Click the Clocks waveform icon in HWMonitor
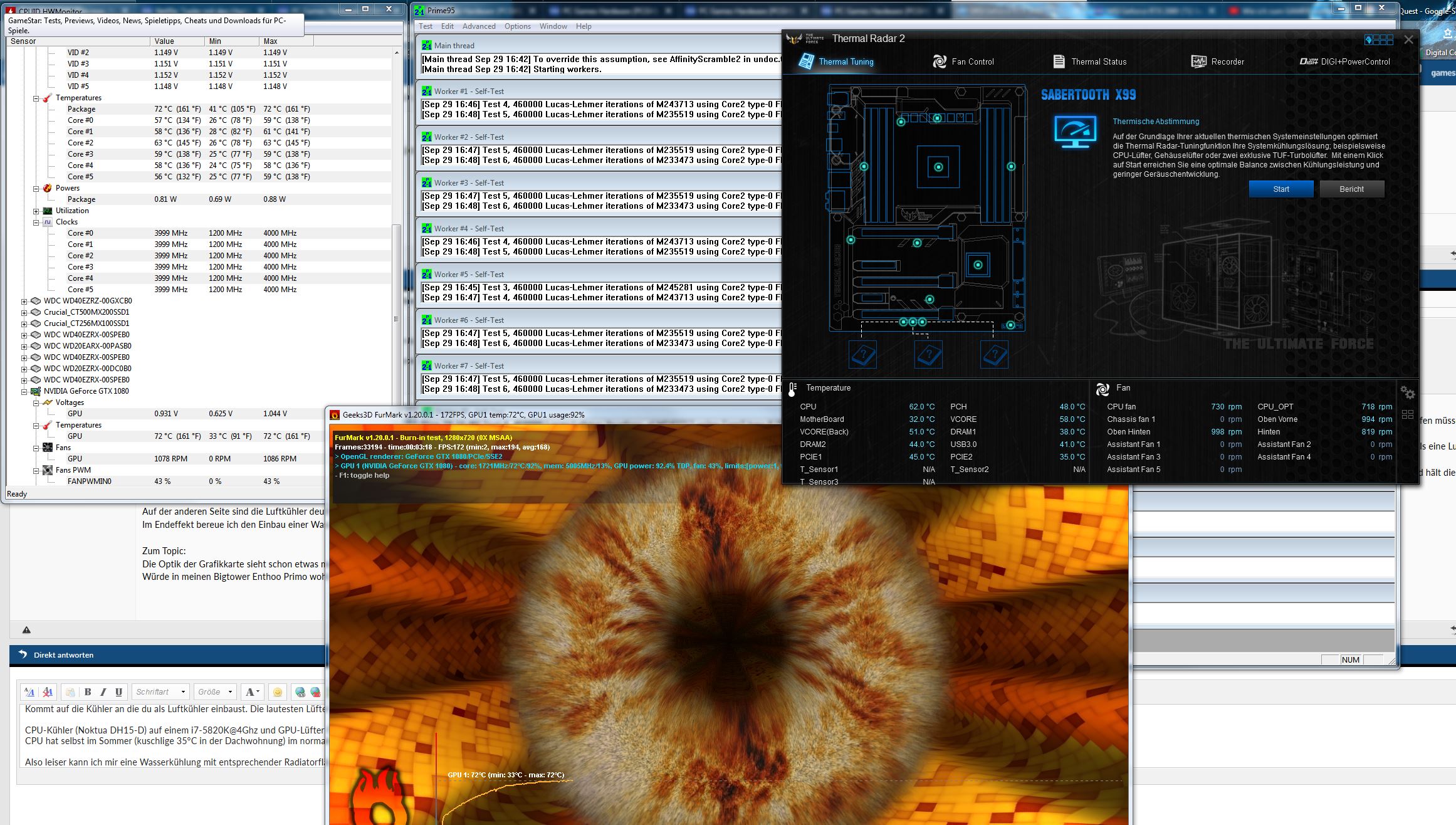Image resolution: width=1456 pixels, height=825 pixels. [x=47, y=222]
